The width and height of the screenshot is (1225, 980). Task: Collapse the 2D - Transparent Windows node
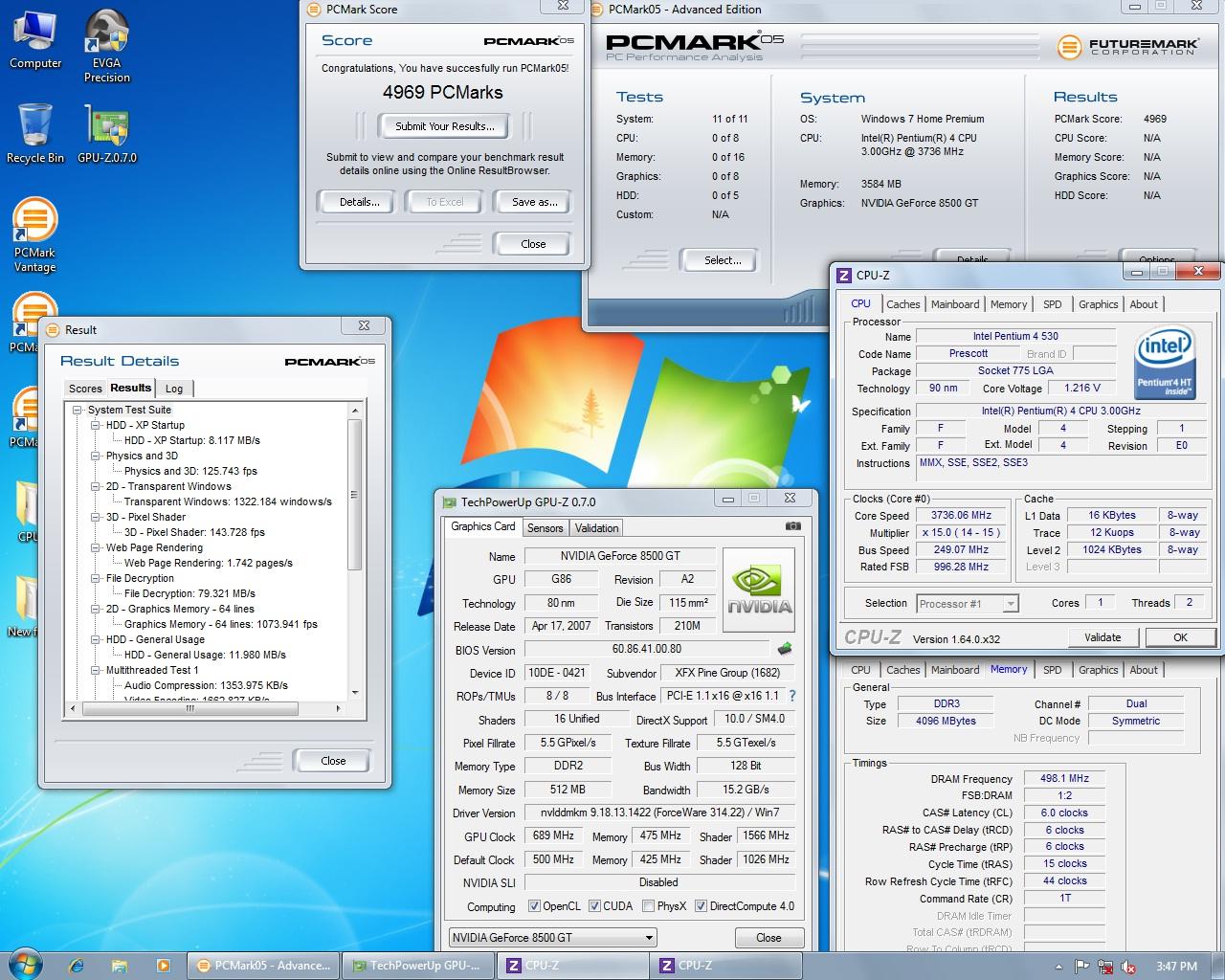pos(95,486)
